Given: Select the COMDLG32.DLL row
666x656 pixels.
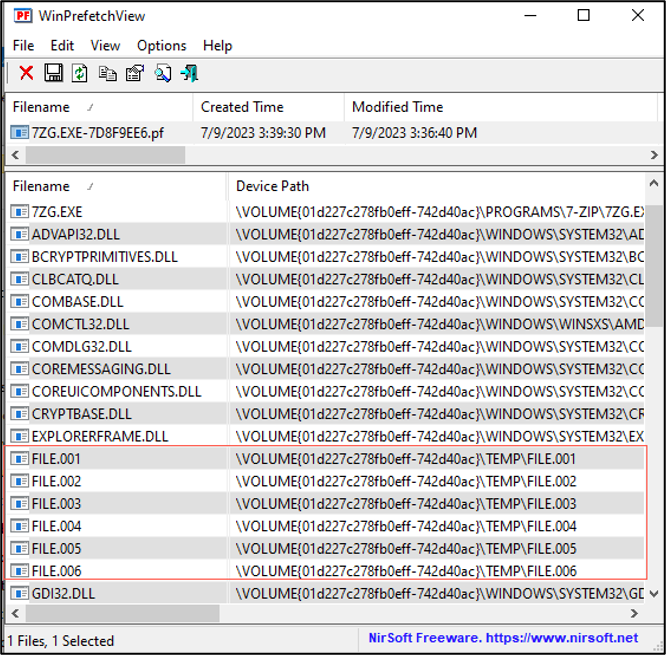Looking at the screenshot, I should (x=326, y=347).
